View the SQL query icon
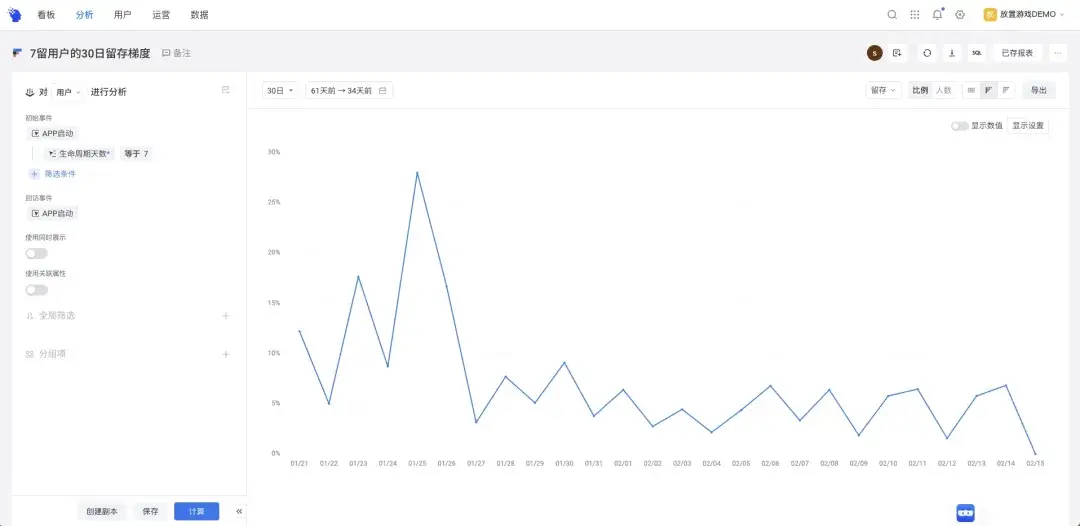The height and width of the screenshot is (526, 1080). click(x=977, y=53)
